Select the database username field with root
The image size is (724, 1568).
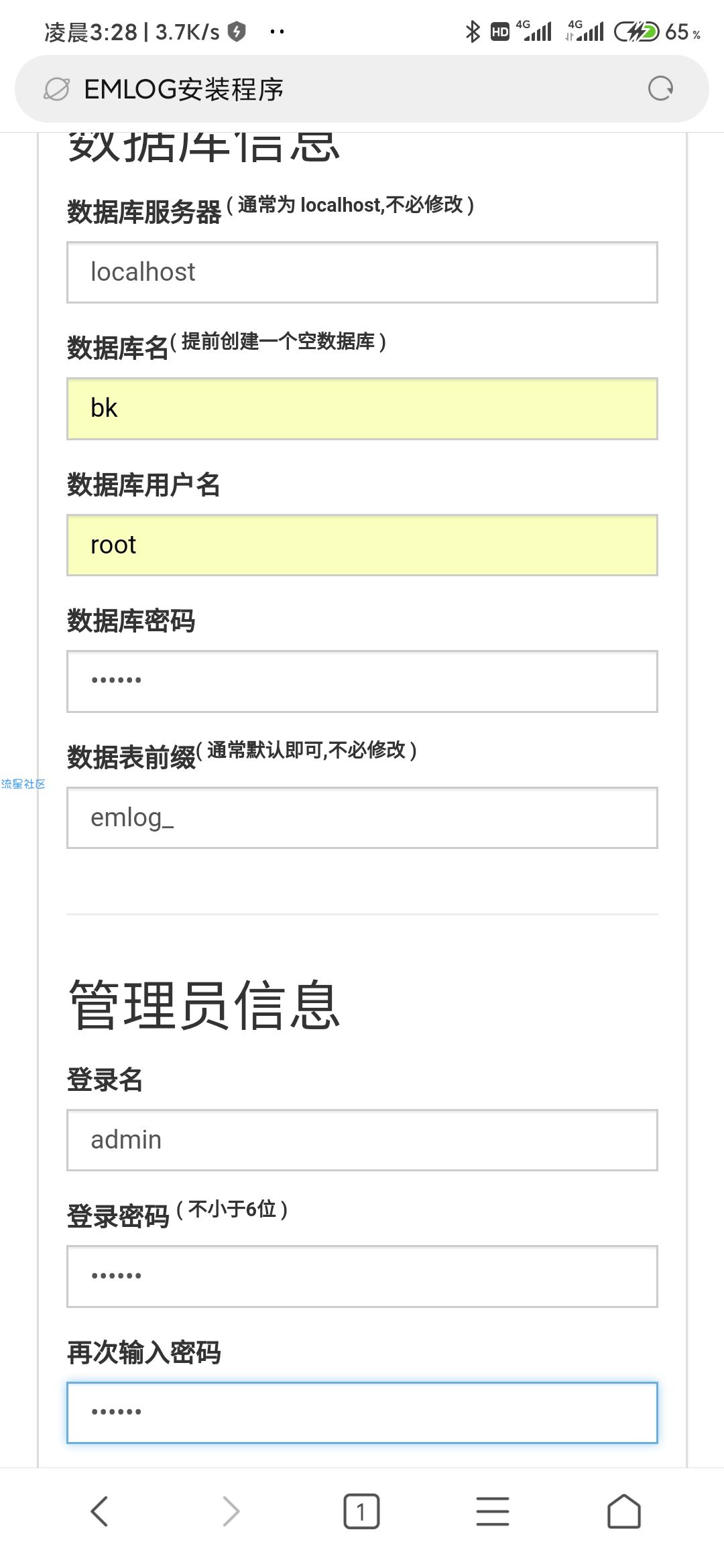click(362, 545)
